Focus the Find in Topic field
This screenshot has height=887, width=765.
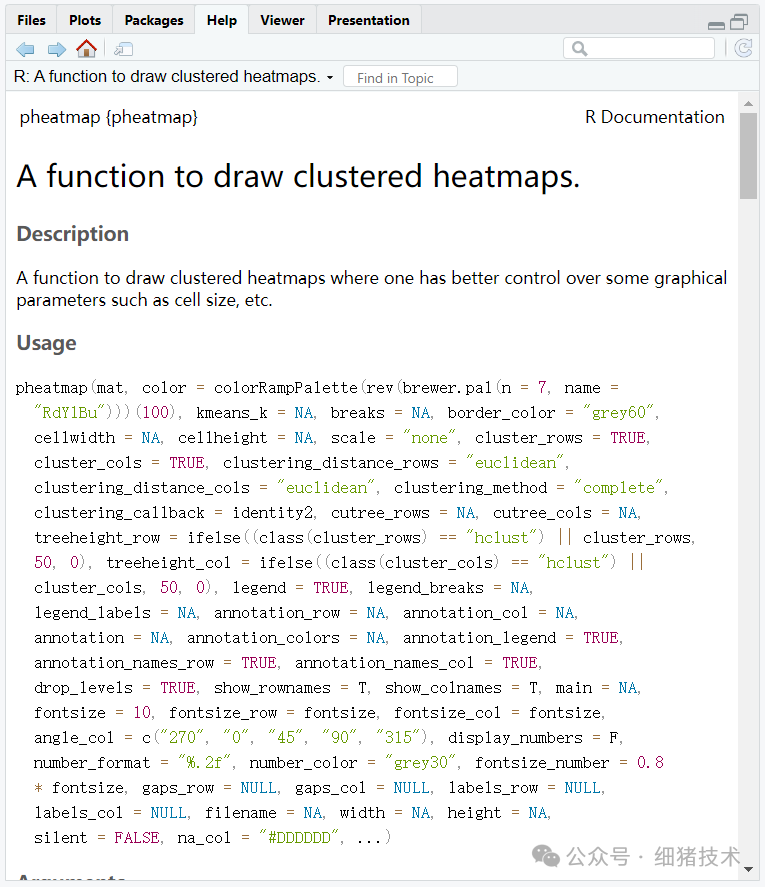click(400, 78)
